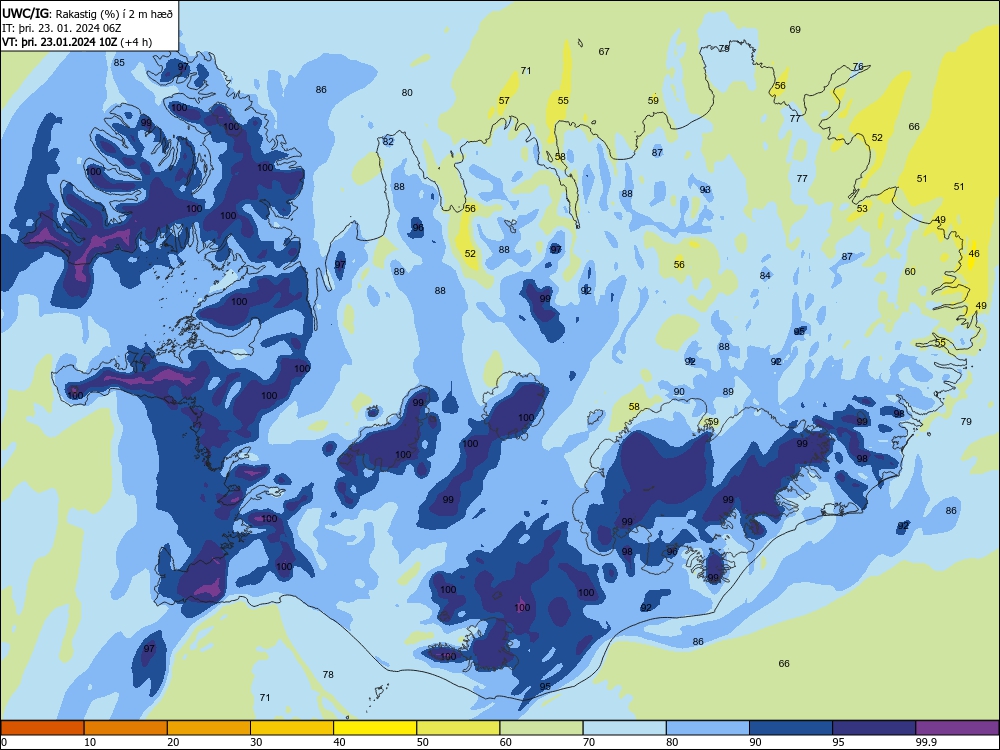The height and width of the screenshot is (750, 1000).
Task: Select the medium blue 80–90 legend swatch
Action: 708,728
